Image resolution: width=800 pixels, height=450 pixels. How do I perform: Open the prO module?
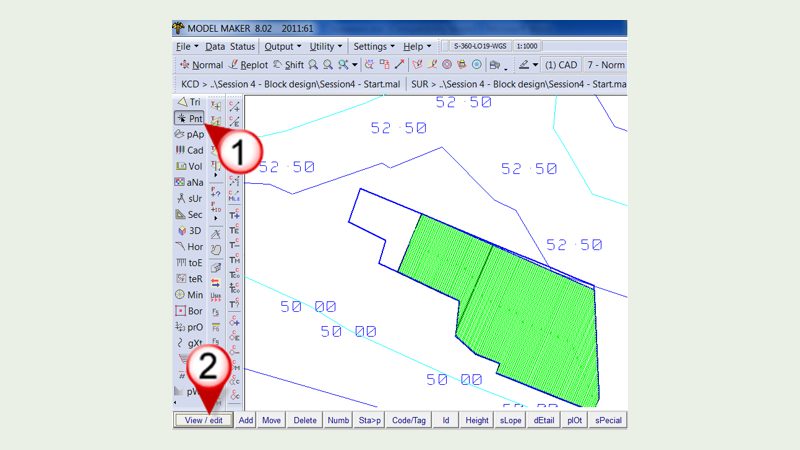pyautogui.click(x=189, y=327)
